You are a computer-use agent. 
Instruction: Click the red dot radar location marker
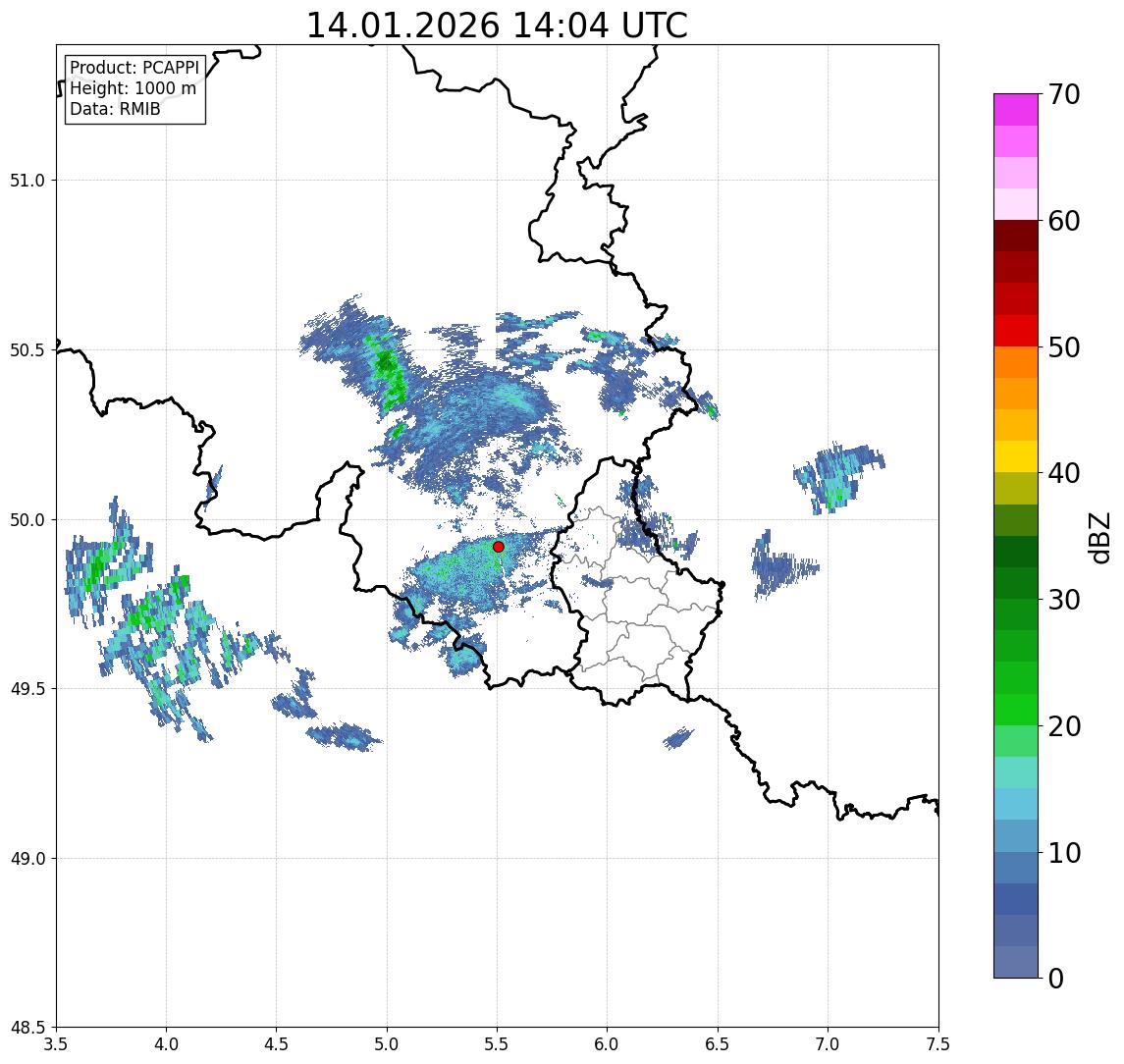(x=499, y=547)
